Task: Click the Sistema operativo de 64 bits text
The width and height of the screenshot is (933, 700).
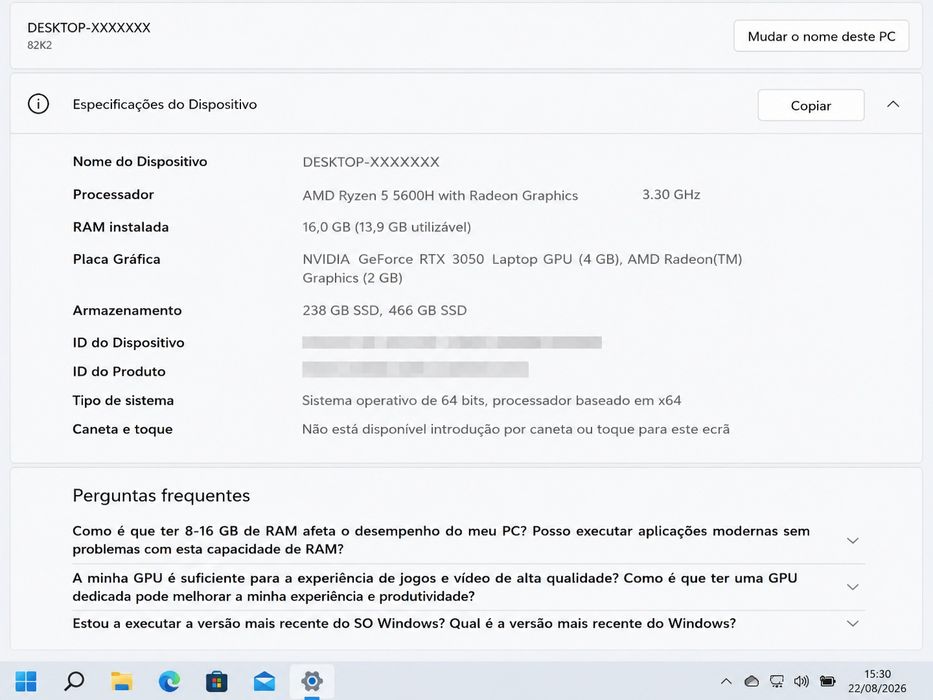Action: [x=394, y=401]
